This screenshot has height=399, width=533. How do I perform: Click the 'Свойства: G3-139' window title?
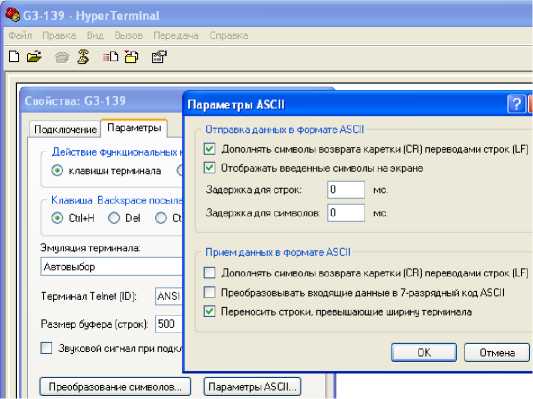coord(75,101)
